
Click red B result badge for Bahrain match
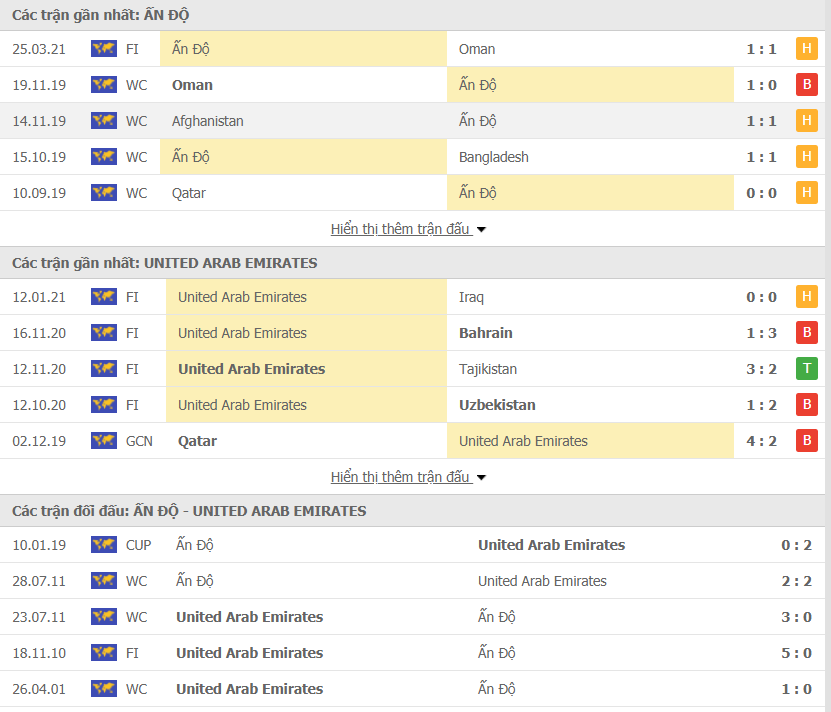coord(806,333)
